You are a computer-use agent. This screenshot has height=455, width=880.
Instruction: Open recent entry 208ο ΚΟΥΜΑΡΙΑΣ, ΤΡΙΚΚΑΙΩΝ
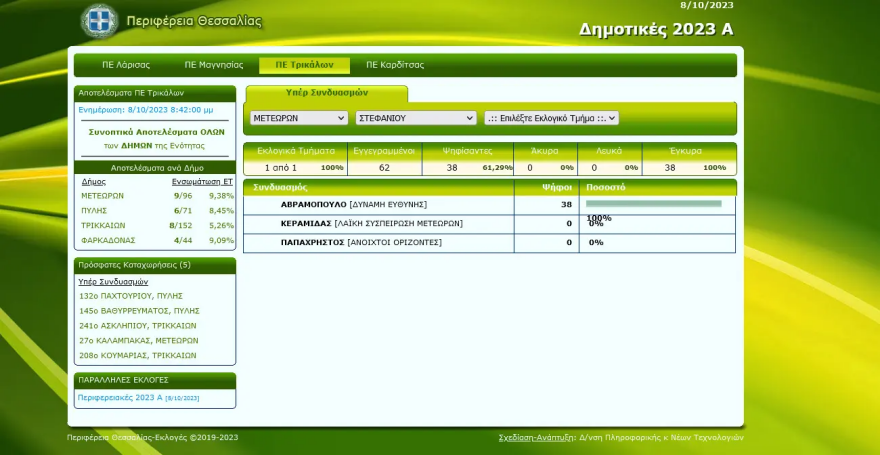pos(137,355)
